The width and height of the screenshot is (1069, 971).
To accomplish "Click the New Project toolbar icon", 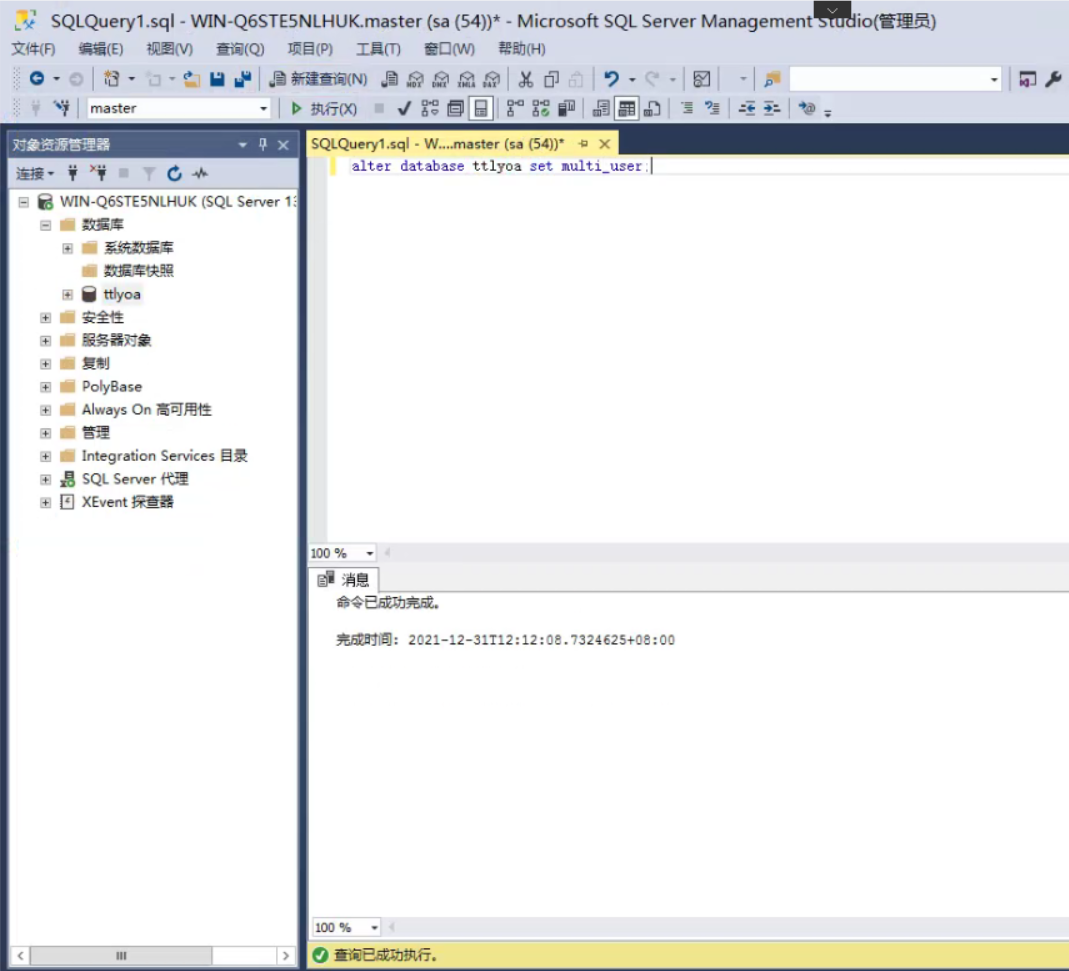I will point(111,79).
